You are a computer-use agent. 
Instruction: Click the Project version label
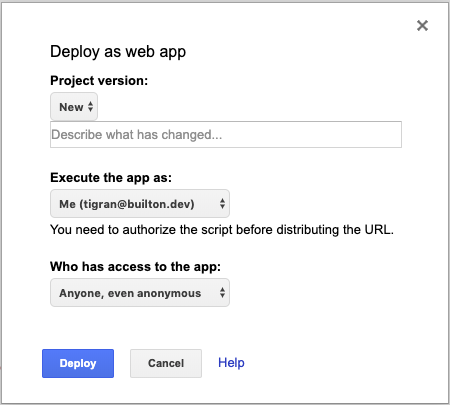pyautogui.click(x=99, y=81)
